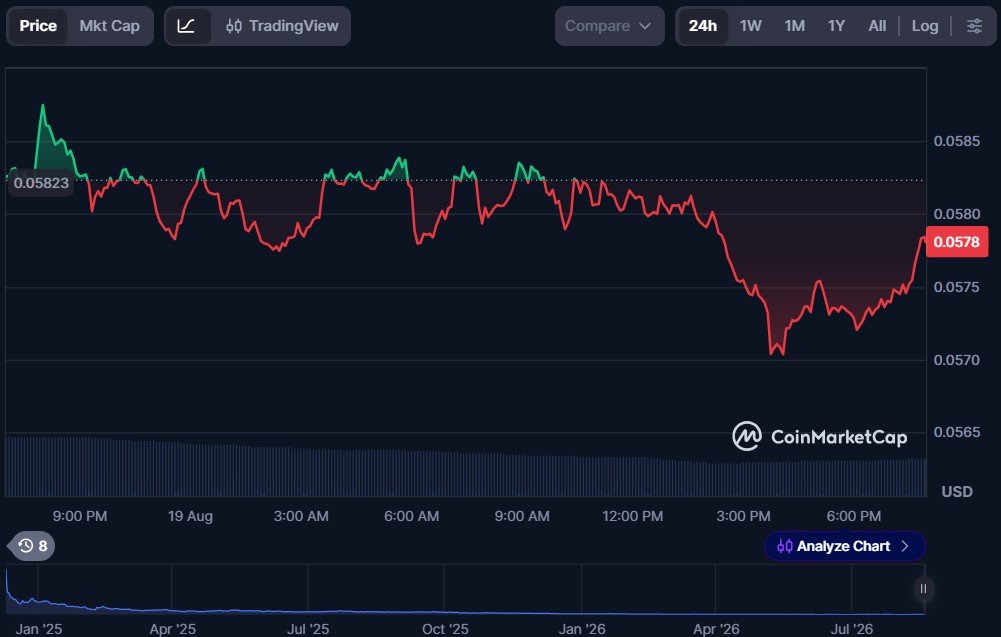Image resolution: width=1001 pixels, height=637 pixels.
Task: Click the 6:00 PM time axis label
Action: [x=854, y=516]
